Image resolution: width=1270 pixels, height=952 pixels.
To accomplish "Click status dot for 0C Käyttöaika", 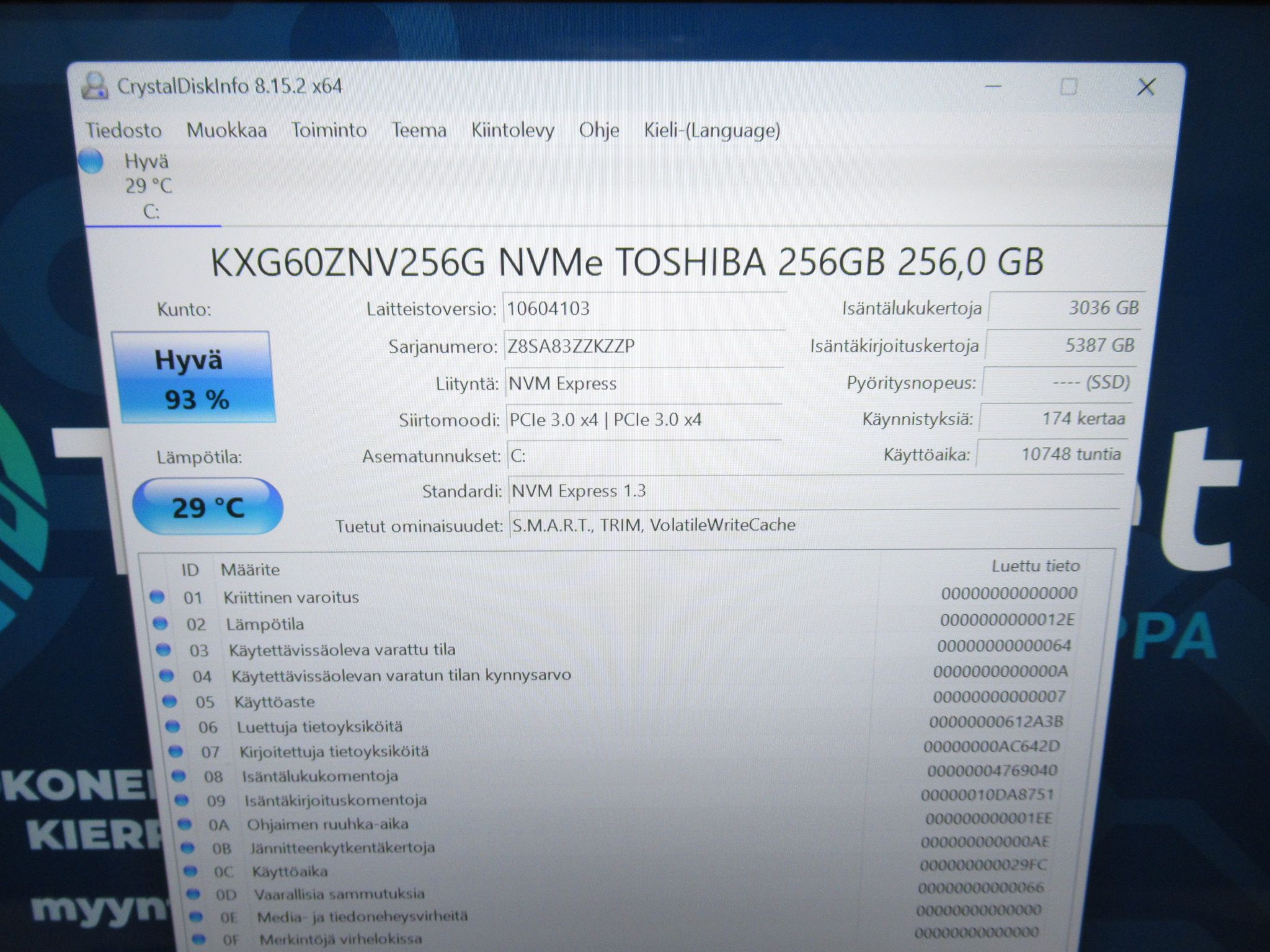I will tap(190, 871).
